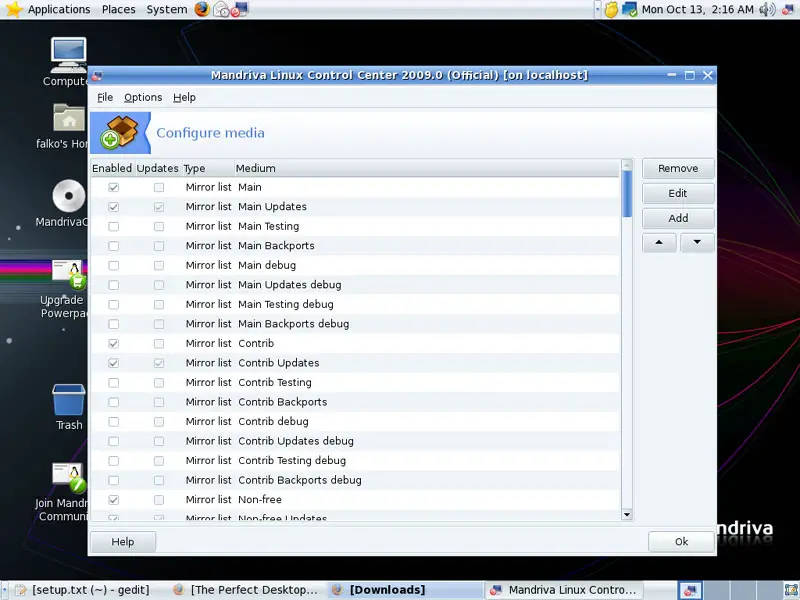Click the scrollbar down arrow in the media list
800x600 pixels.
click(x=627, y=514)
